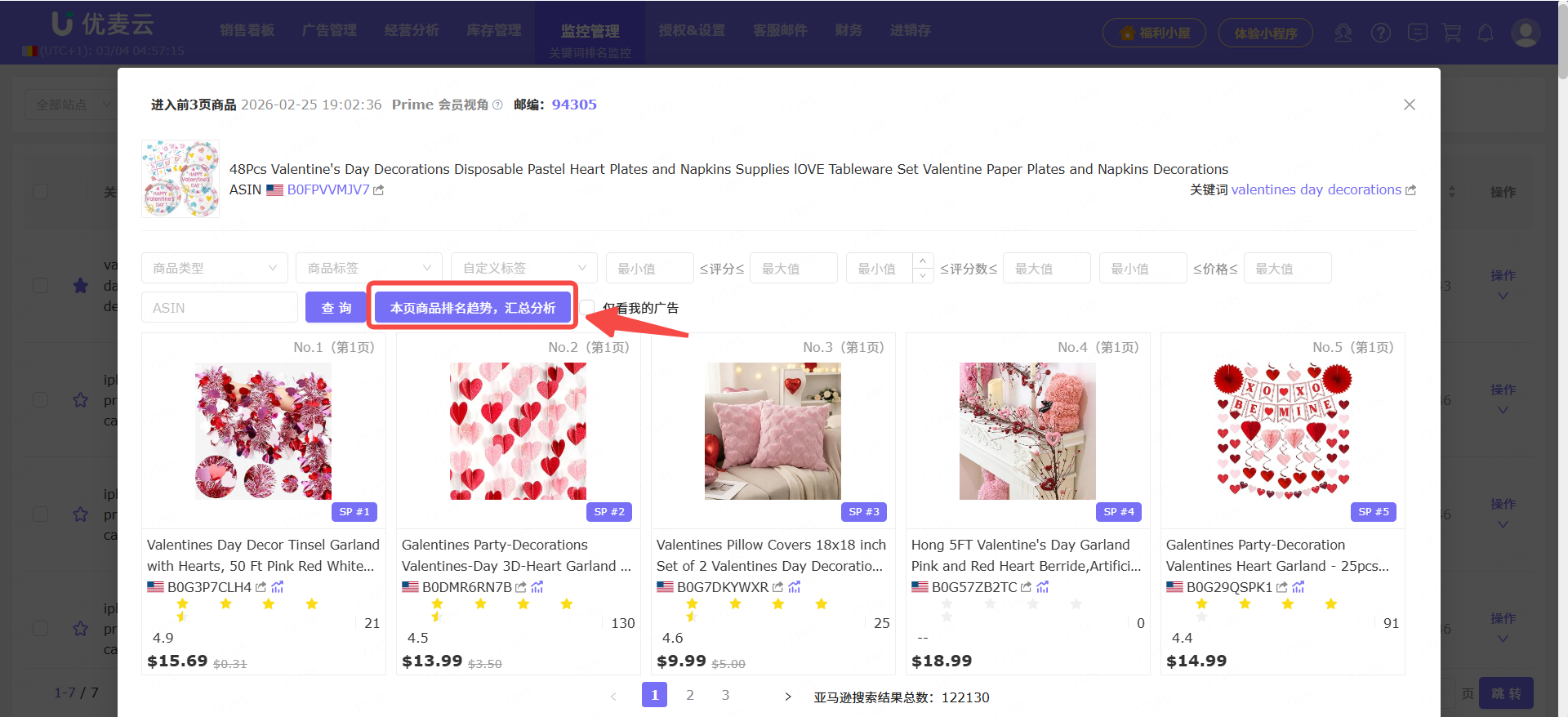This screenshot has height=717, width=1568.
Task: Go to page 3 of results
Action: (x=725, y=695)
